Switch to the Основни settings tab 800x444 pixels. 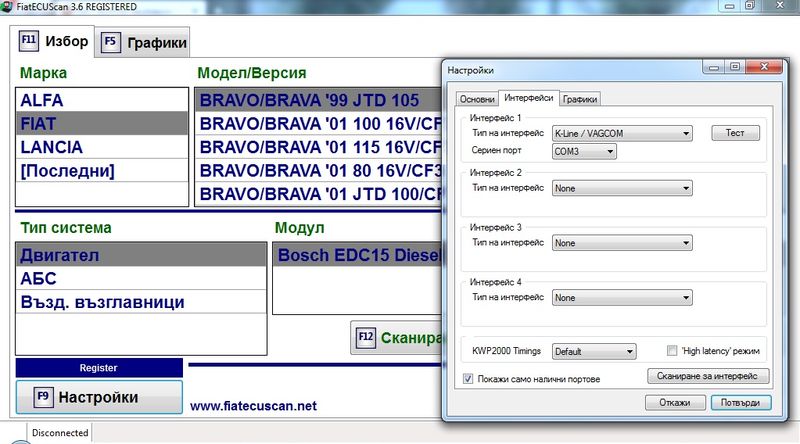[x=476, y=98]
